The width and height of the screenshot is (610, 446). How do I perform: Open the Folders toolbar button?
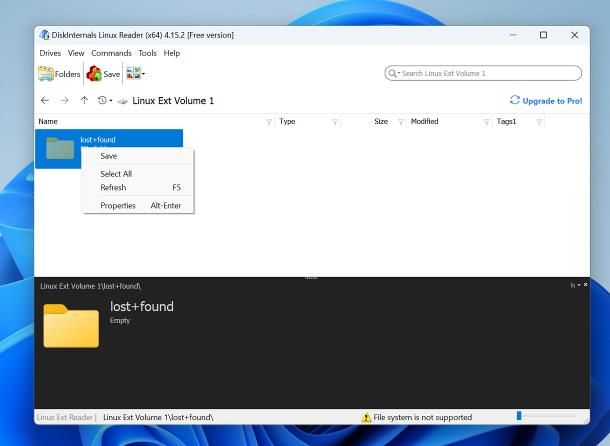pyautogui.click(x=59, y=74)
